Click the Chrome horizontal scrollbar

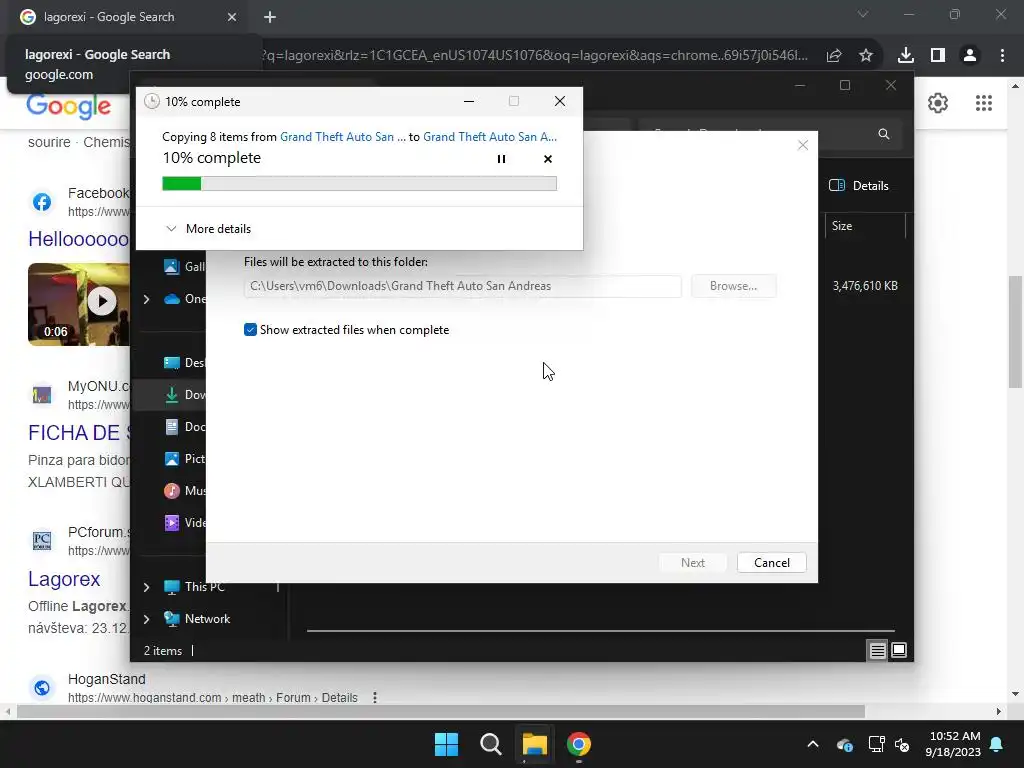(x=441, y=711)
